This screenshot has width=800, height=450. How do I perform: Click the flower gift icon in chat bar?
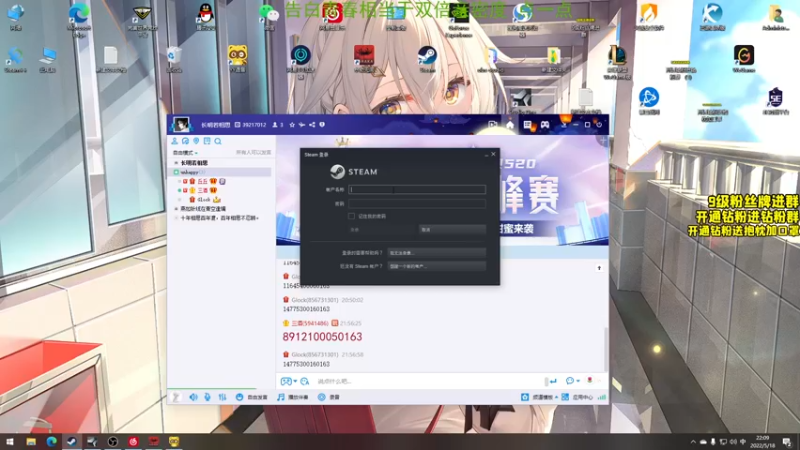(590, 381)
